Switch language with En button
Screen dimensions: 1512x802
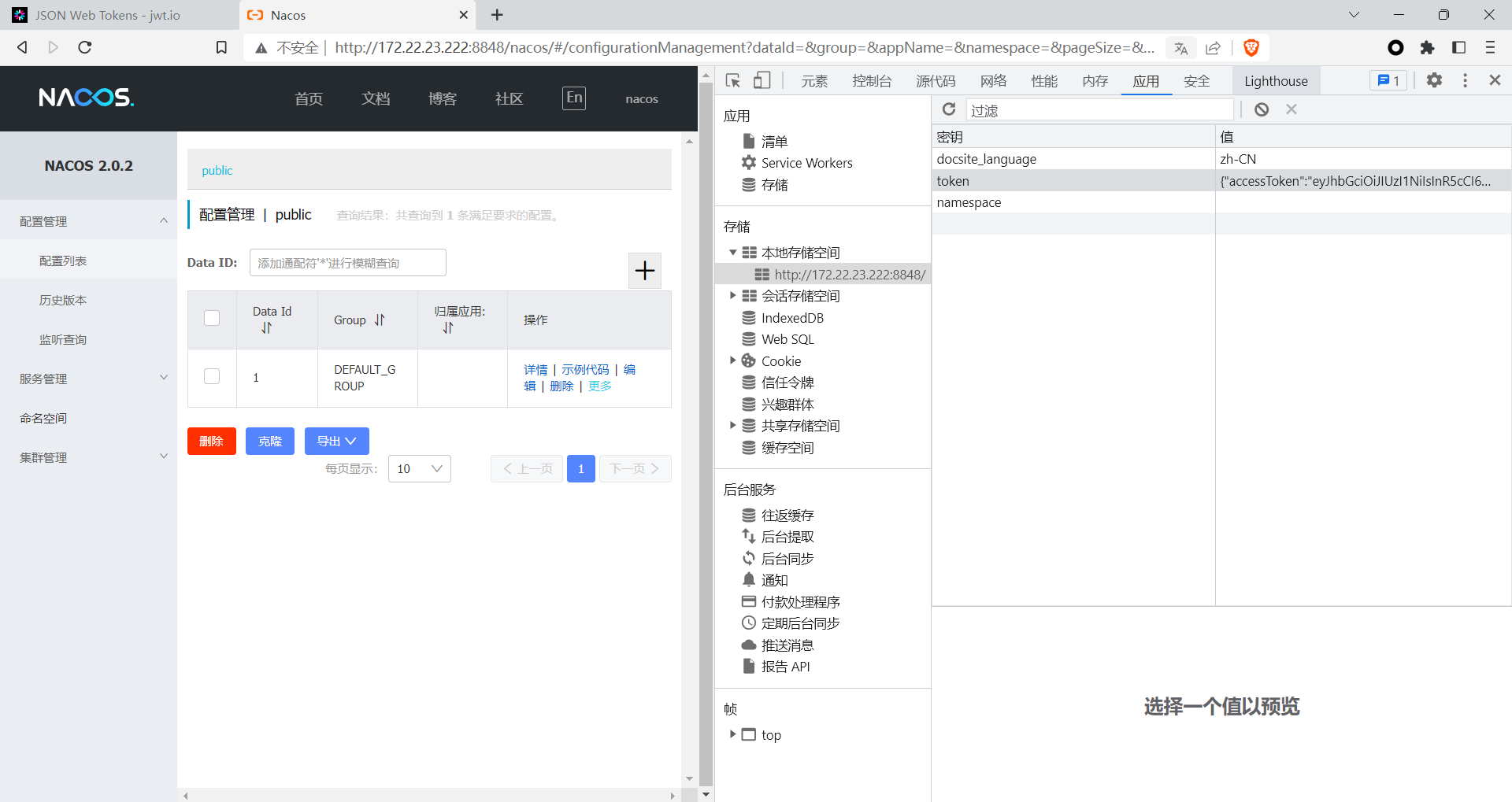point(574,98)
